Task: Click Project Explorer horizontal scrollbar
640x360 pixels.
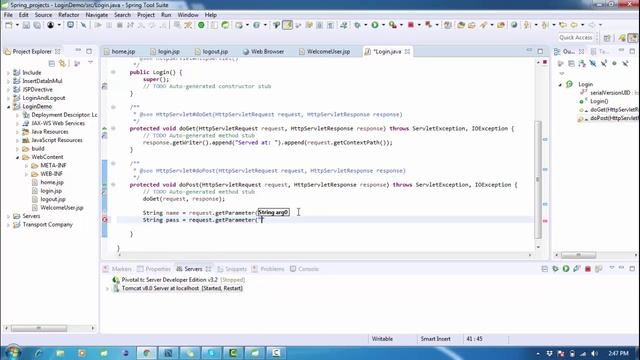Action: point(39,328)
